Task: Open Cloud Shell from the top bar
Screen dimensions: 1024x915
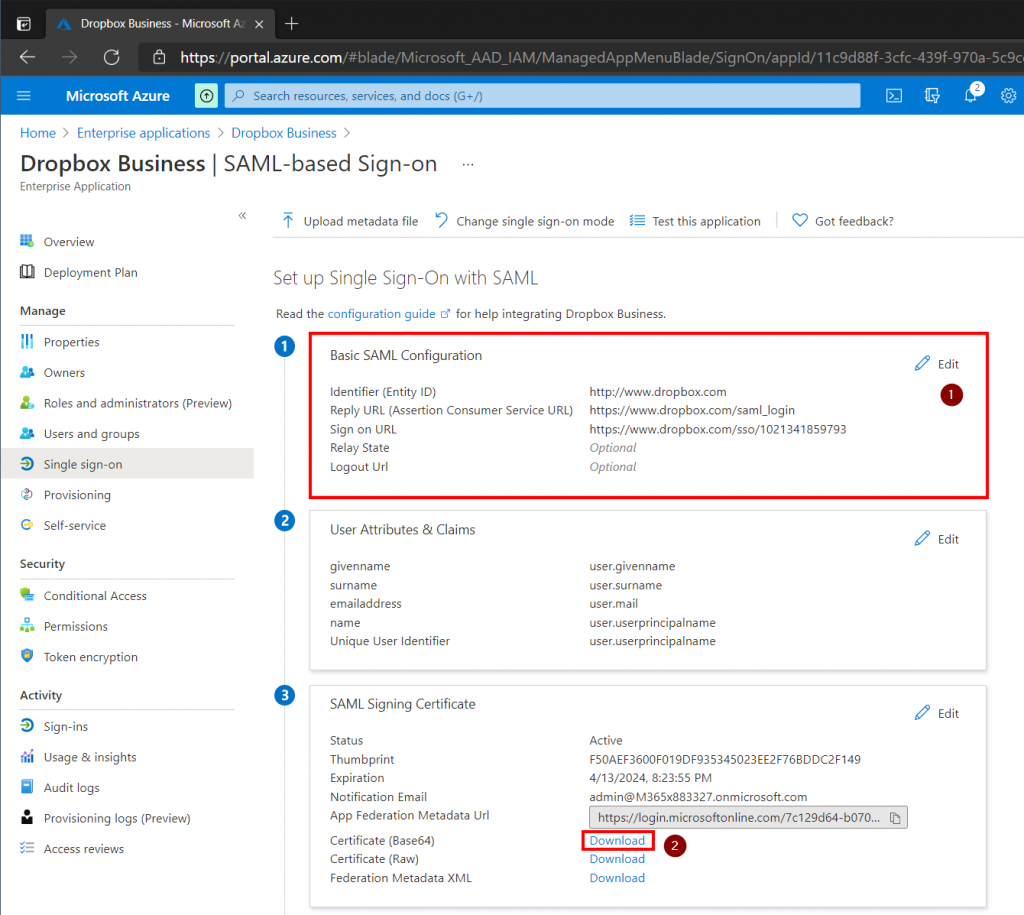Action: tap(893, 96)
